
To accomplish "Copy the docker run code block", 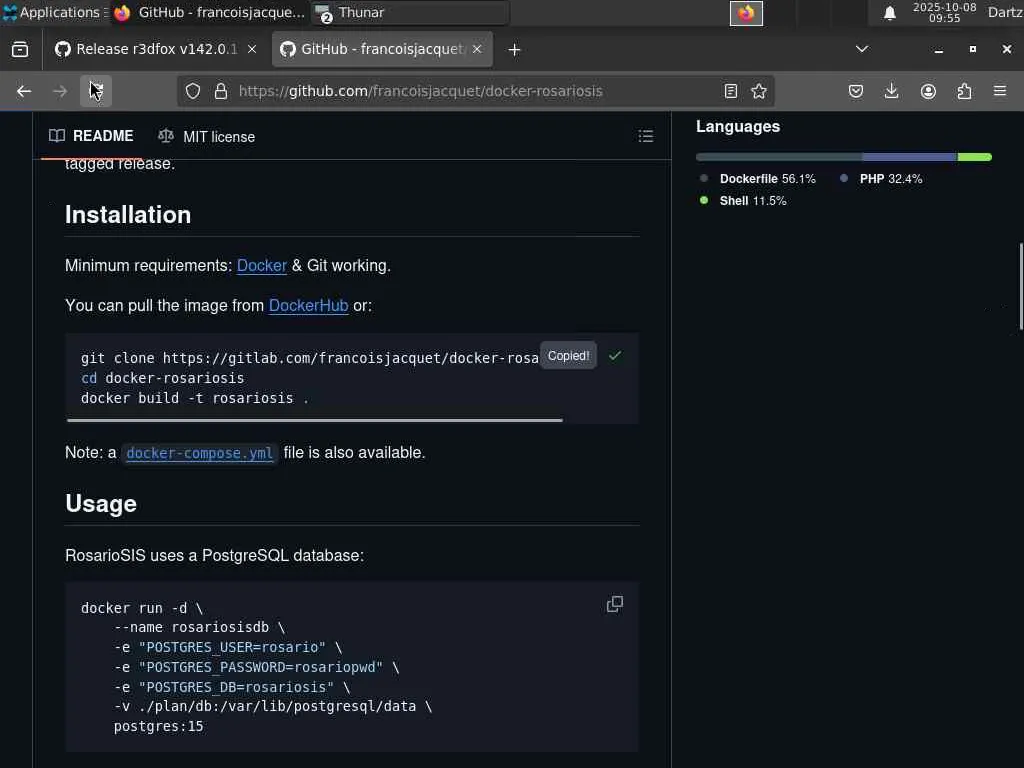I will (615, 604).
